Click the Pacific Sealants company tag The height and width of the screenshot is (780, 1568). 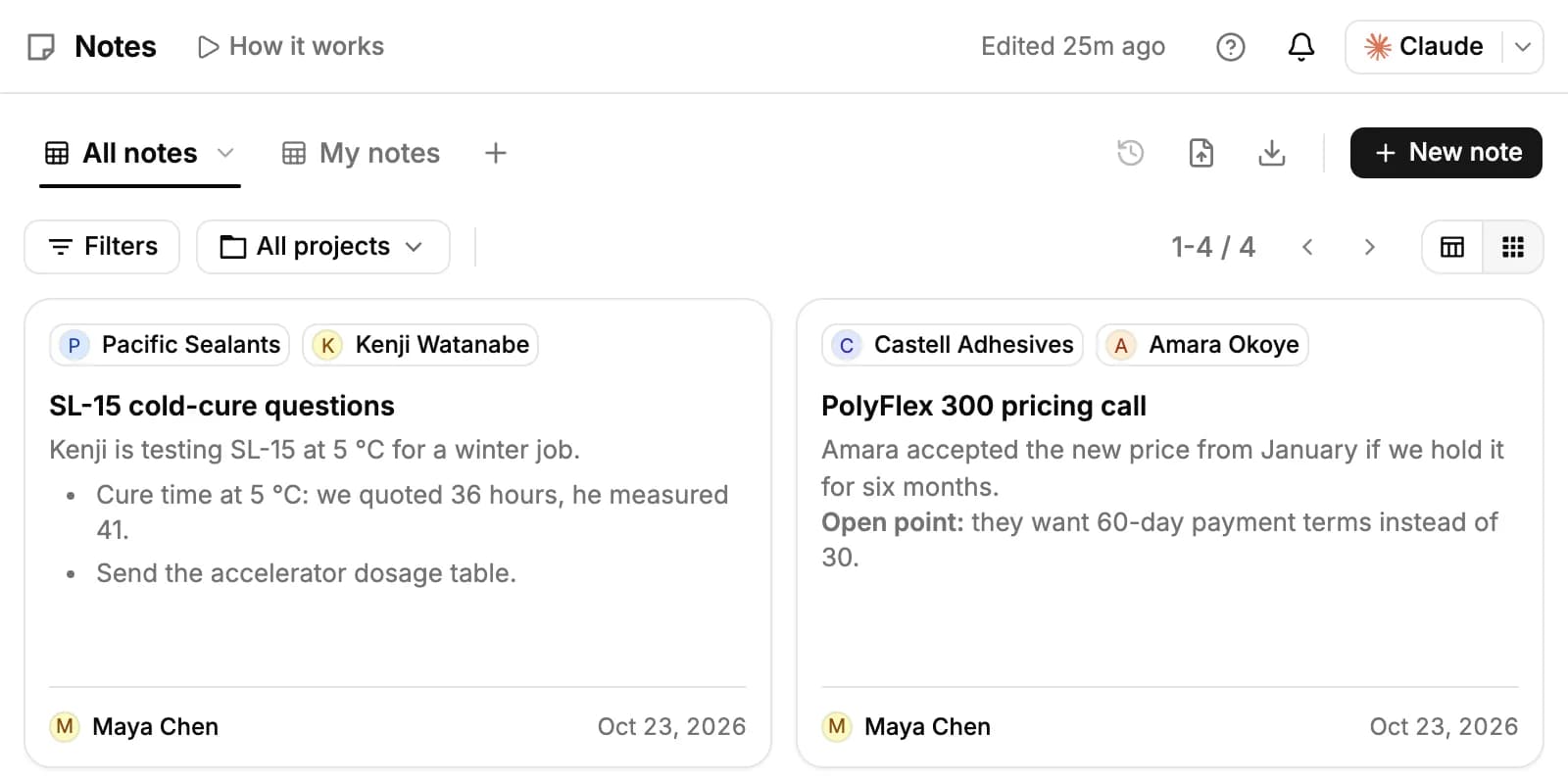170,345
